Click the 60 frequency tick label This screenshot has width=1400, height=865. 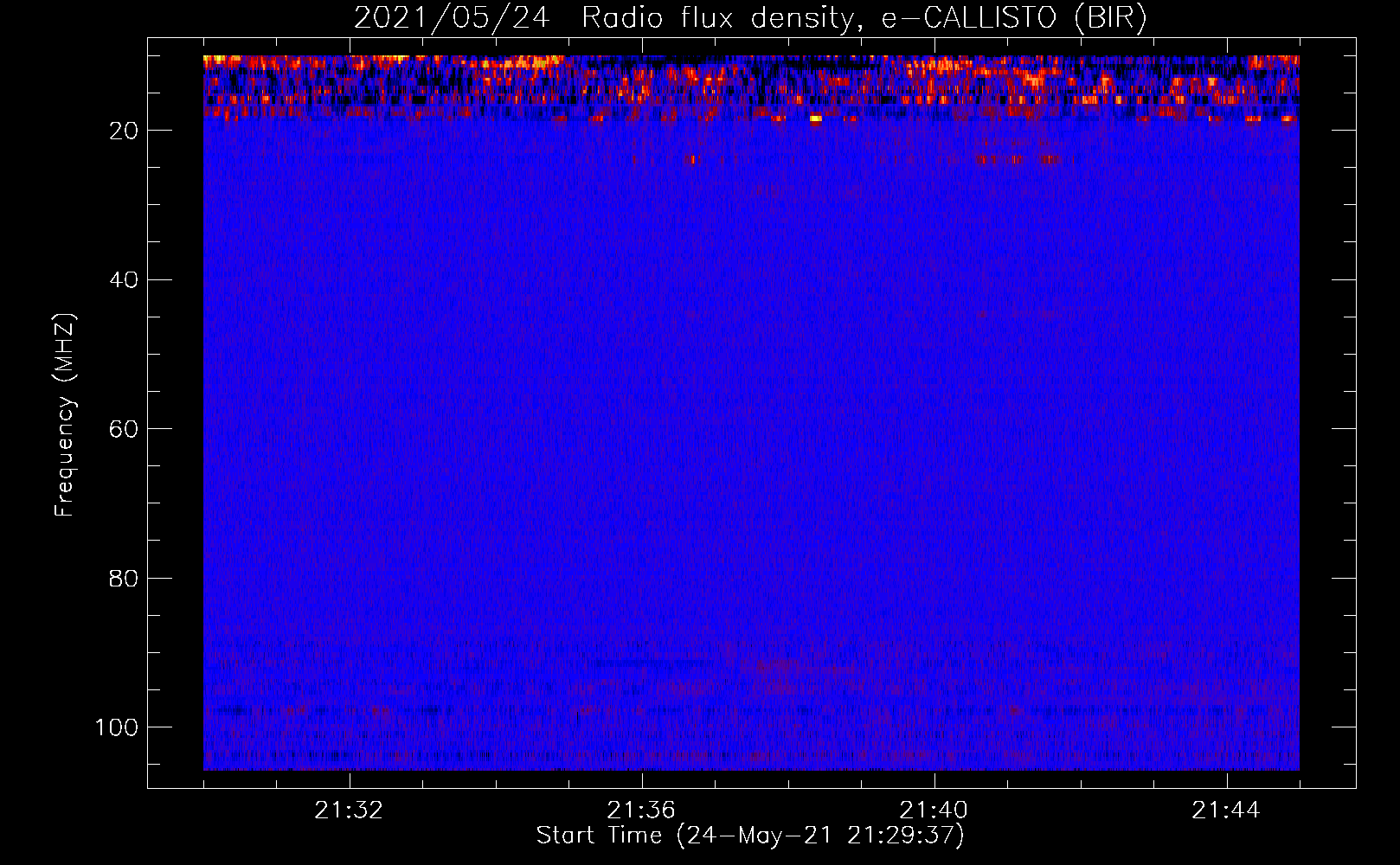coord(125,429)
